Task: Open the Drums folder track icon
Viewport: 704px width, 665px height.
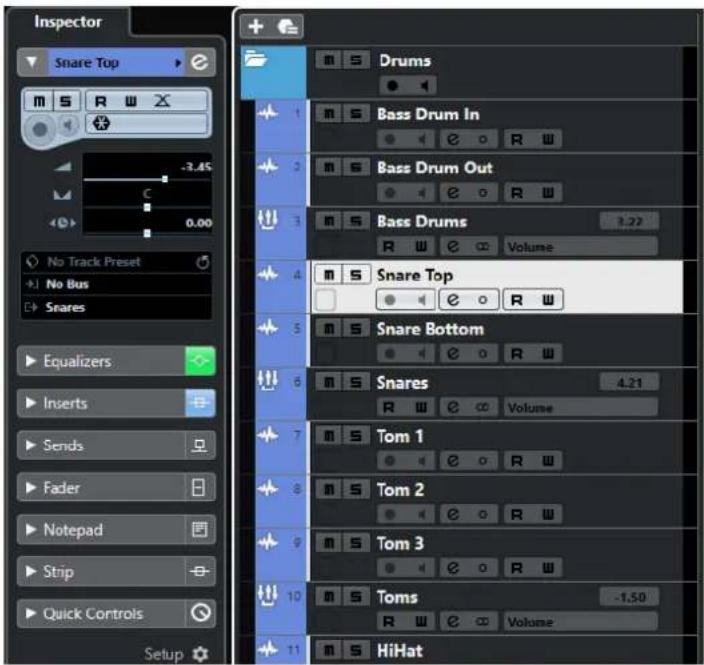Action: [256, 59]
